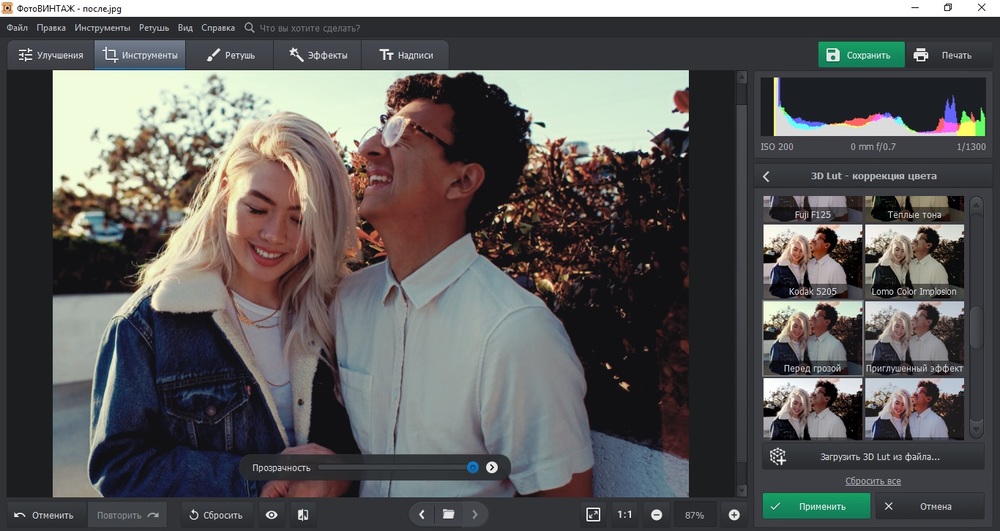
Task: Click Загрузить 3D Lut из файла button
Action: click(873, 456)
